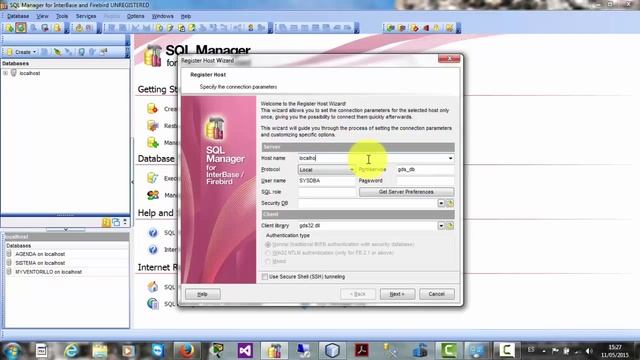Enable Use Secure Shell (SSH) tunneling
Screen dimensions: 640x360
[264, 277]
